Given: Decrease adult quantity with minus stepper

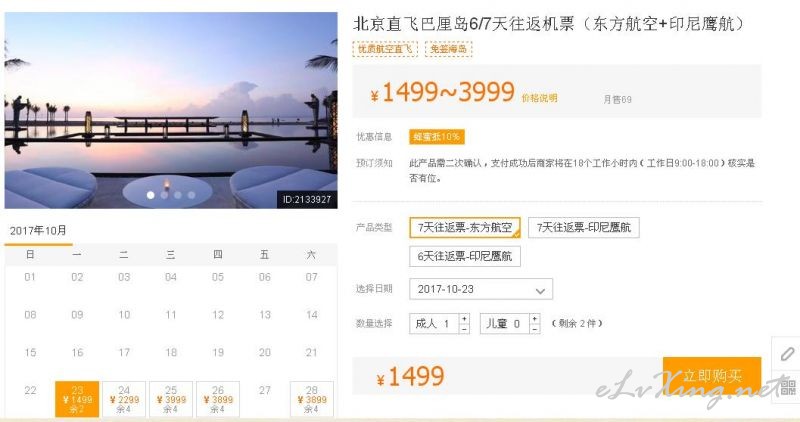Looking at the screenshot, I should (464, 329).
